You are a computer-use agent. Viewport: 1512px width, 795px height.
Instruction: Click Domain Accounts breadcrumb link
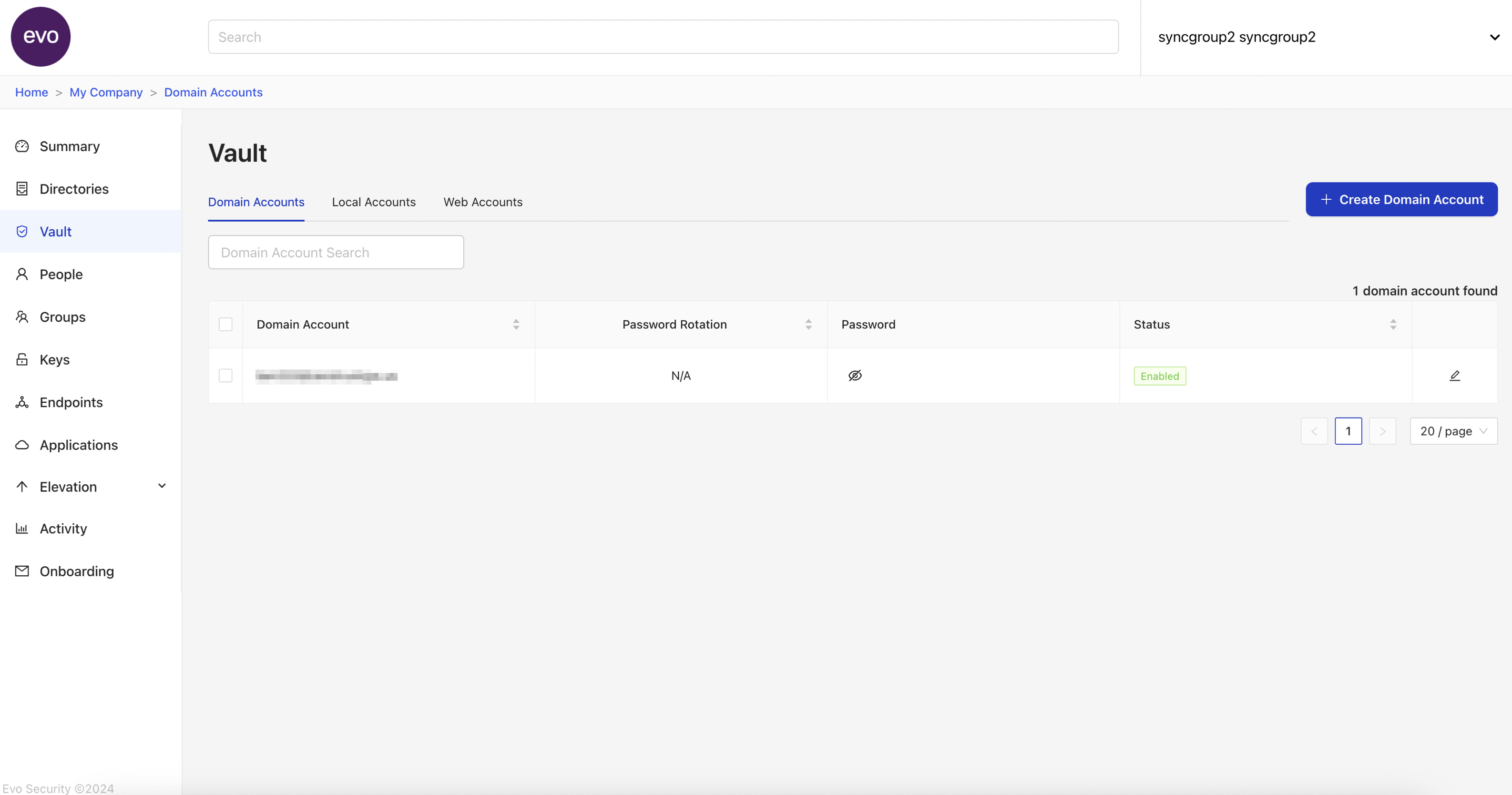coord(213,92)
